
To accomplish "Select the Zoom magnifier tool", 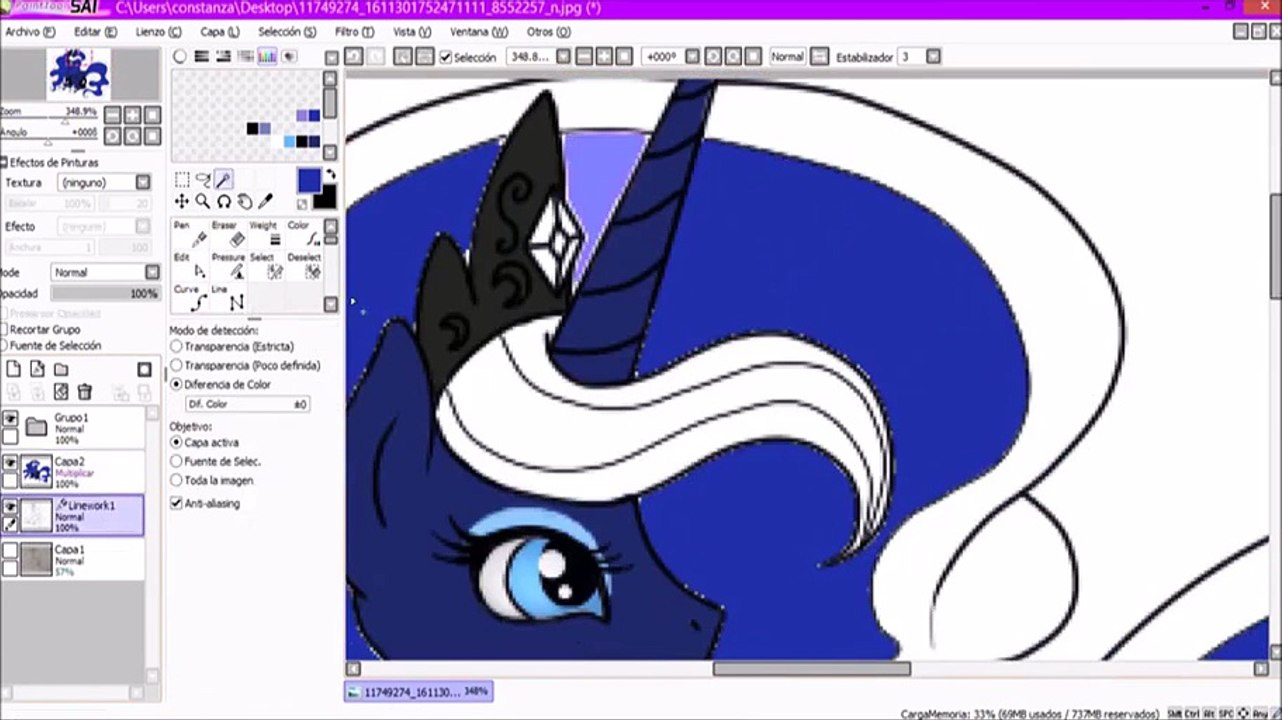I will point(203,201).
